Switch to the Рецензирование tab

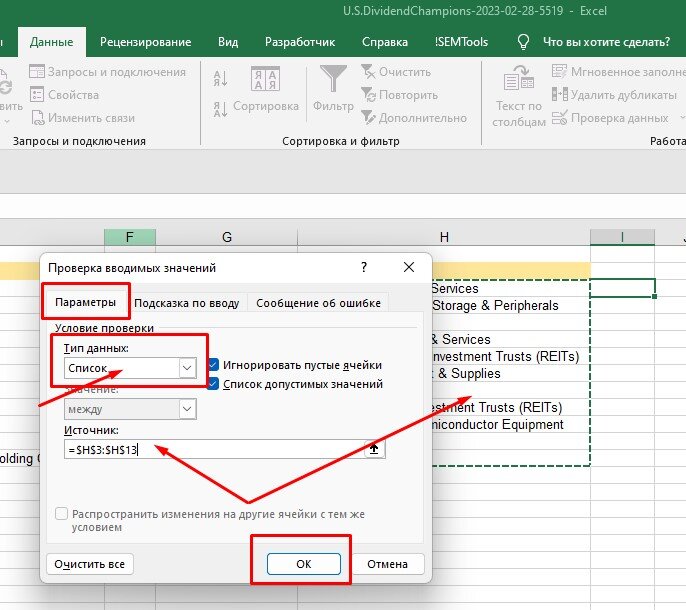145,42
